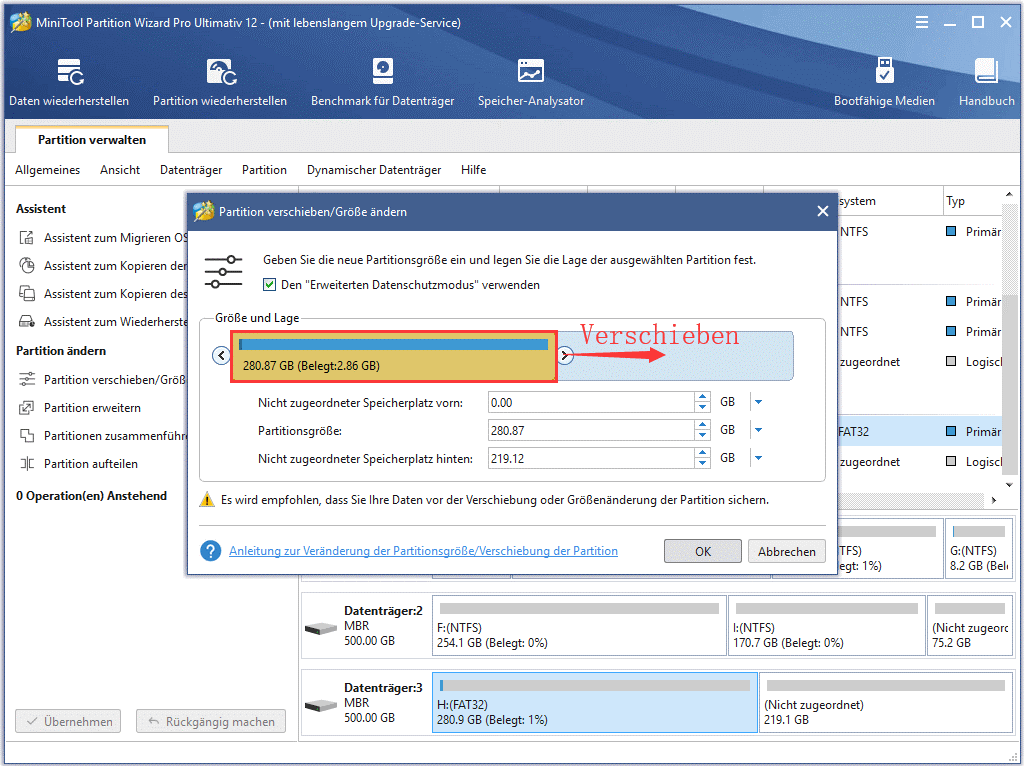Click inside the Partitionsgröße input field

595,431
